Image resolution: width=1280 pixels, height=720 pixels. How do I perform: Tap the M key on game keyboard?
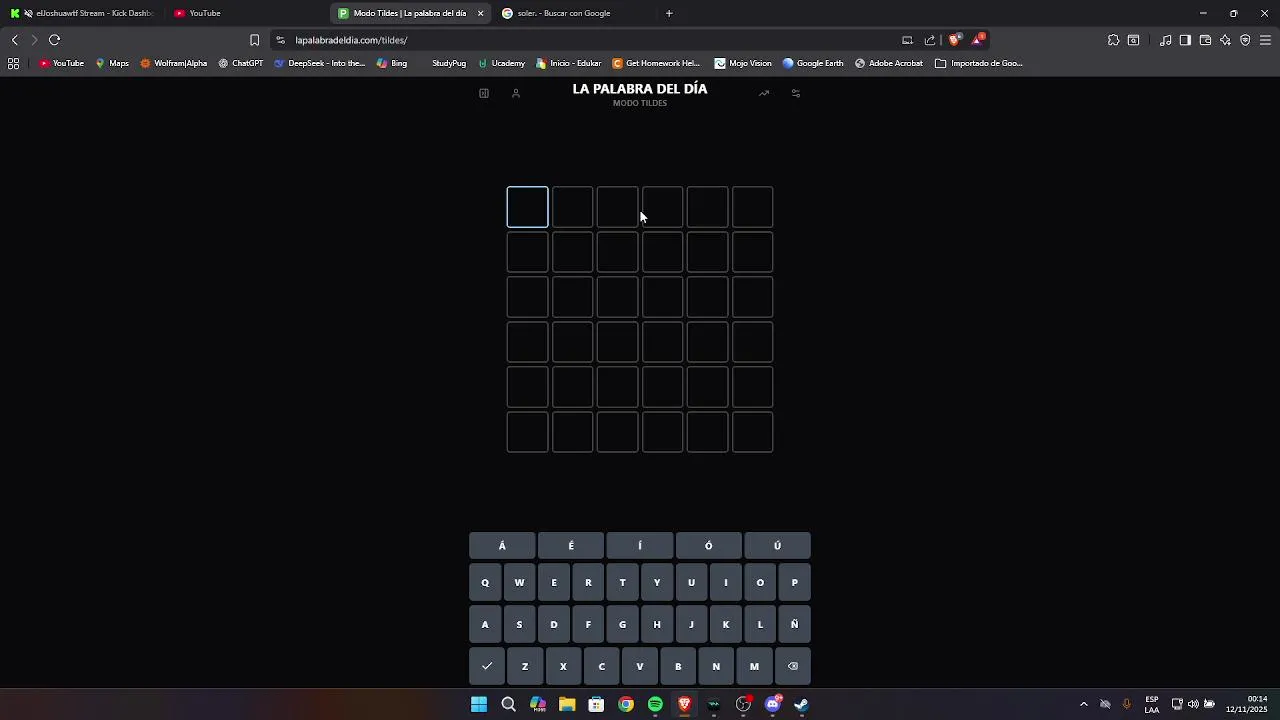[x=754, y=666]
